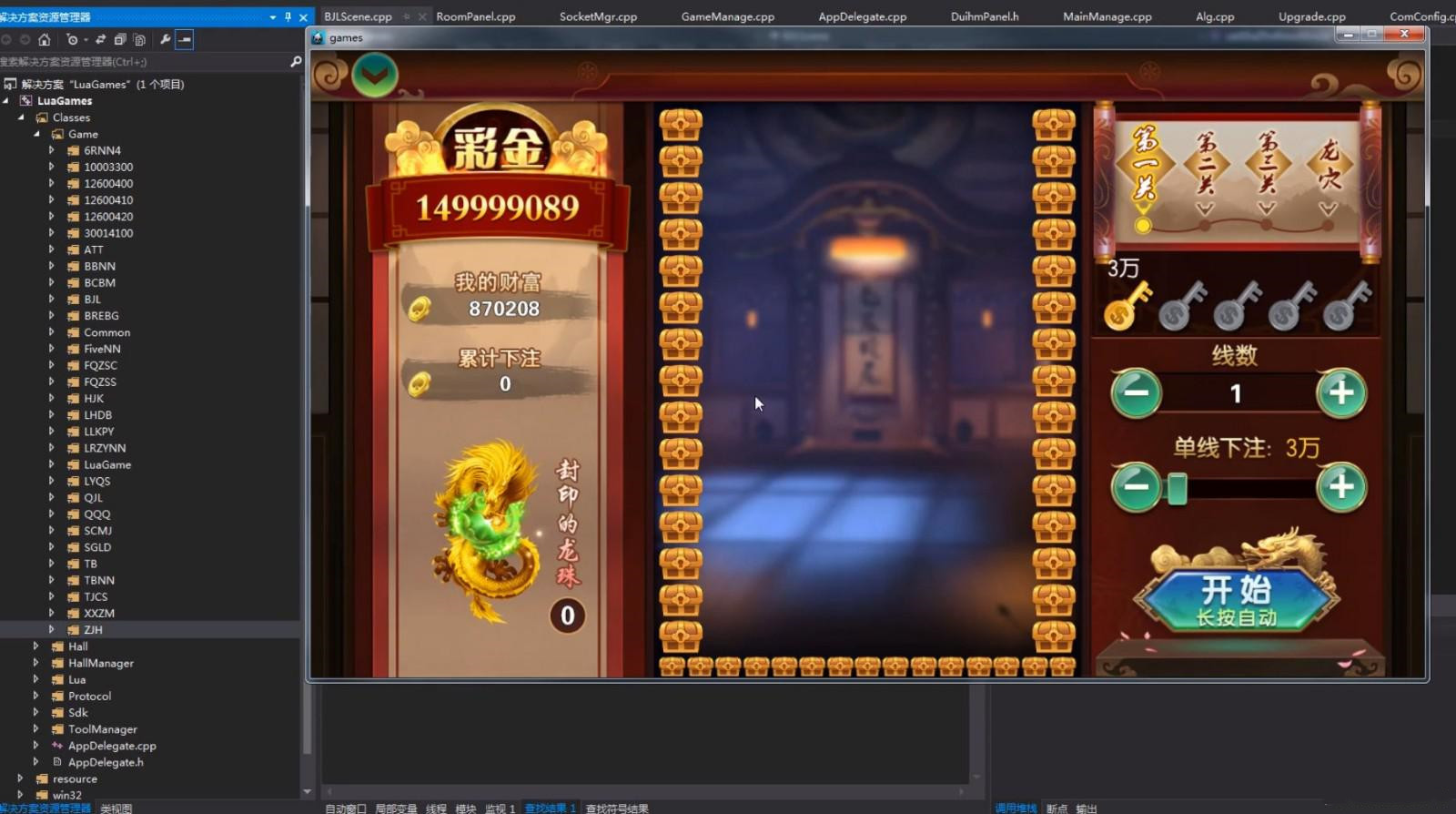Open the MainManage.cpp tab

(1107, 16)
